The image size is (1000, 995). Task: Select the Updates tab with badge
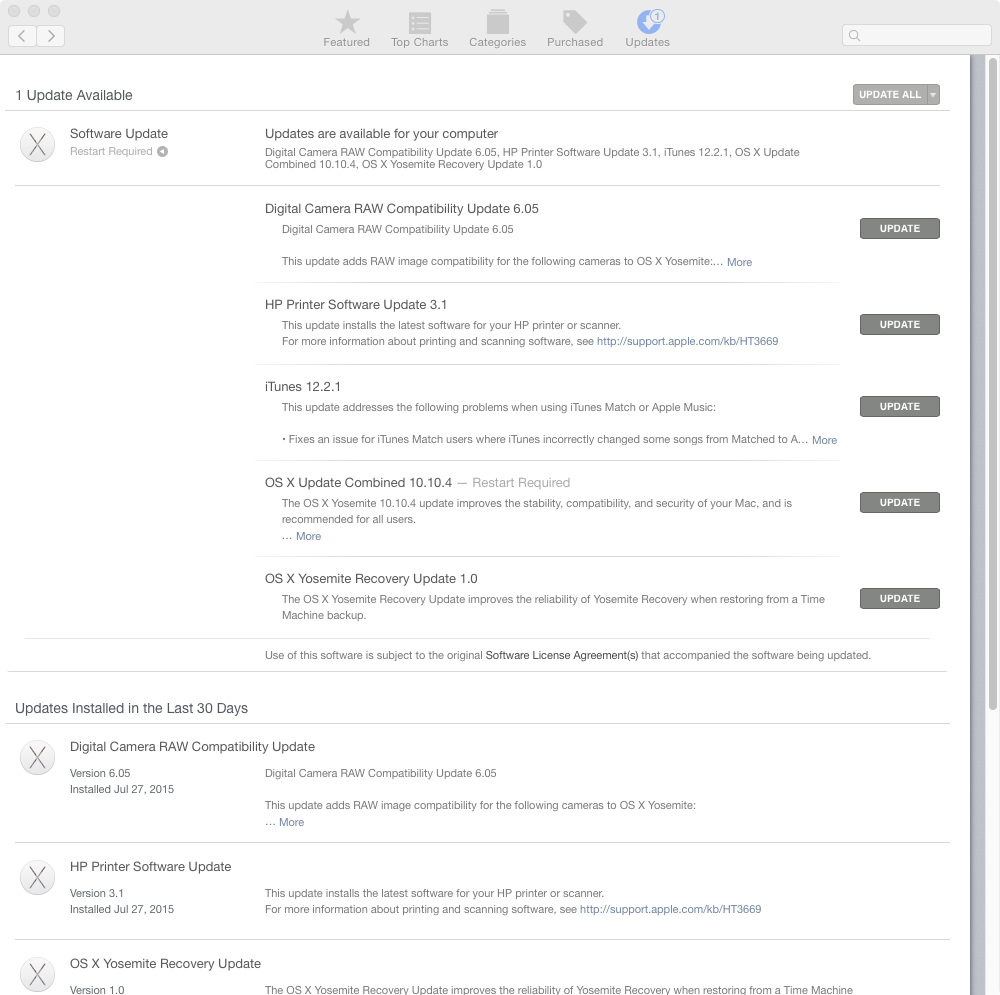coord(647,29)
